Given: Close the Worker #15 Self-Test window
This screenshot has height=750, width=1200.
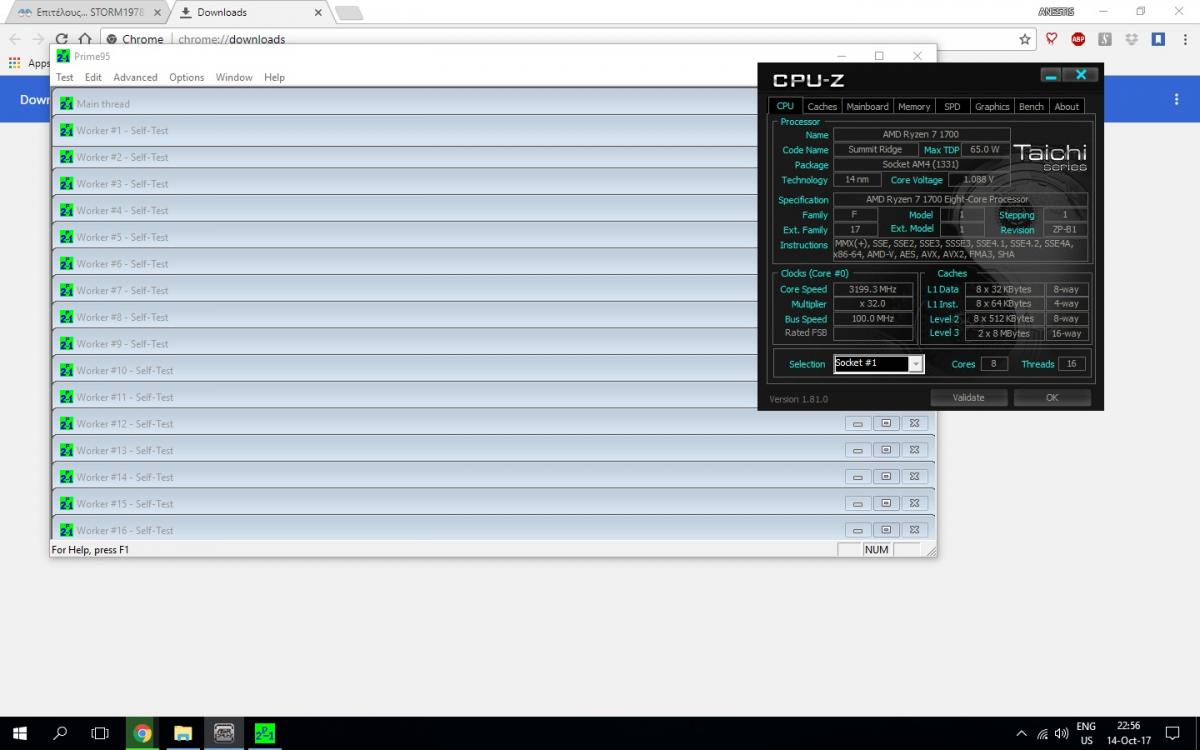Looking at the screenshot, I should pyautogui.click(x=913, y=503).
